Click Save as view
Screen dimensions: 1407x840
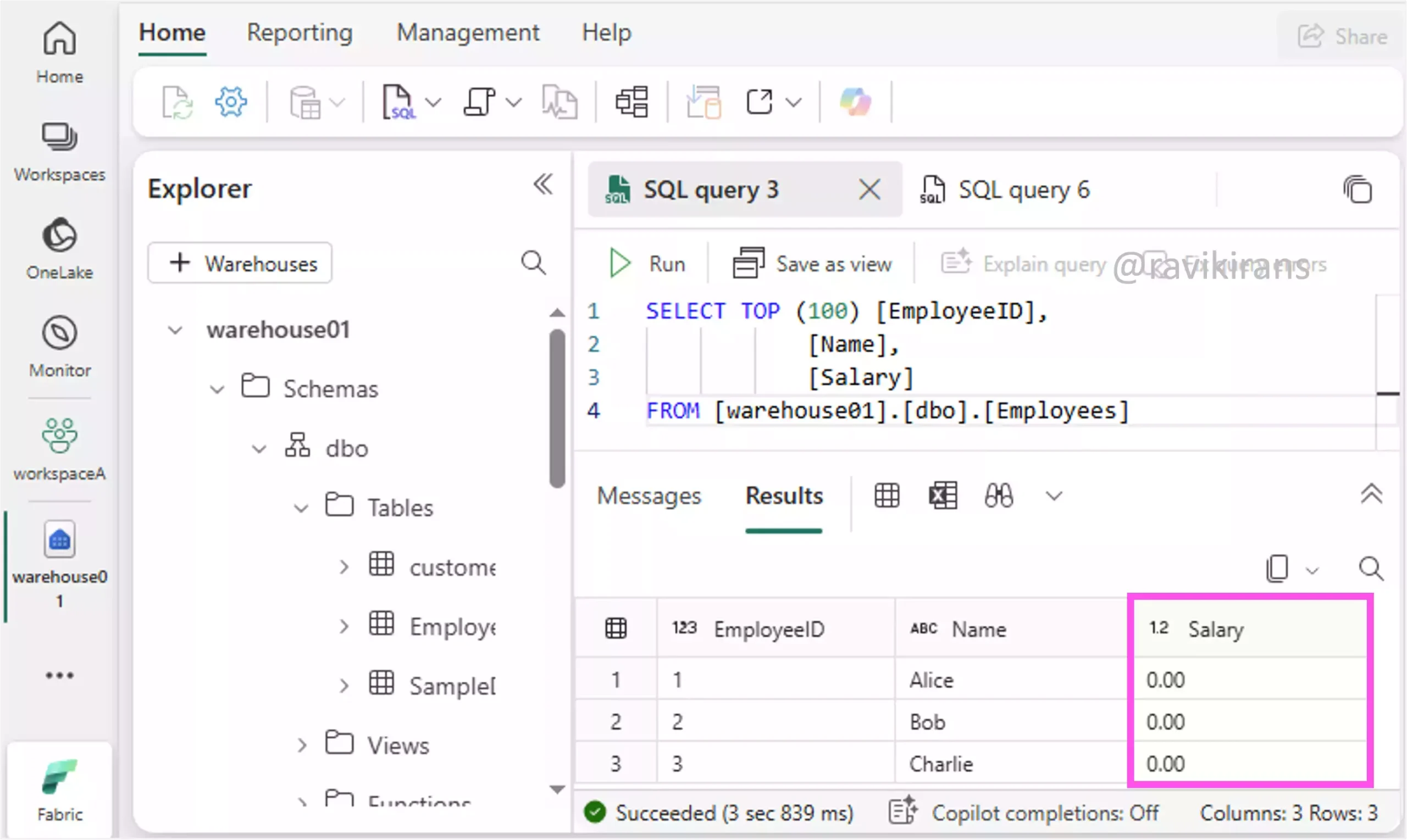click(x=812, y=264)
